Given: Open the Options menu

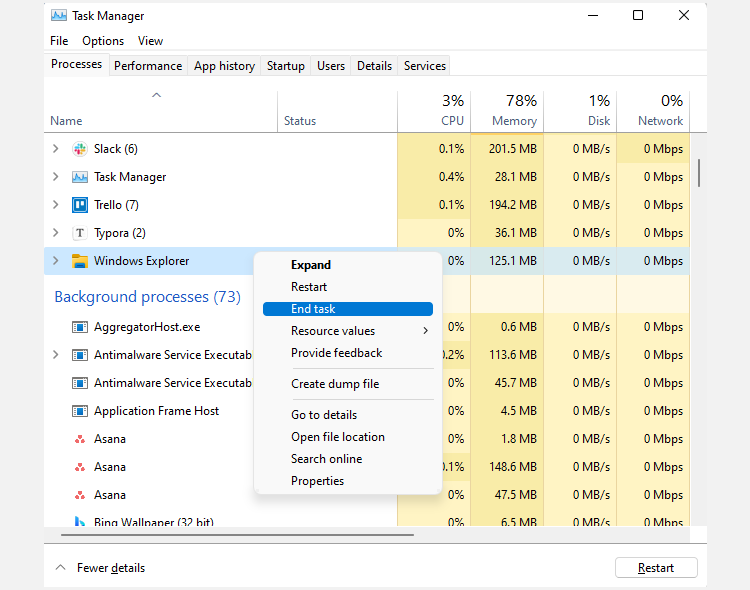Looking at the screenshot, I should click(x=103, y=41).
